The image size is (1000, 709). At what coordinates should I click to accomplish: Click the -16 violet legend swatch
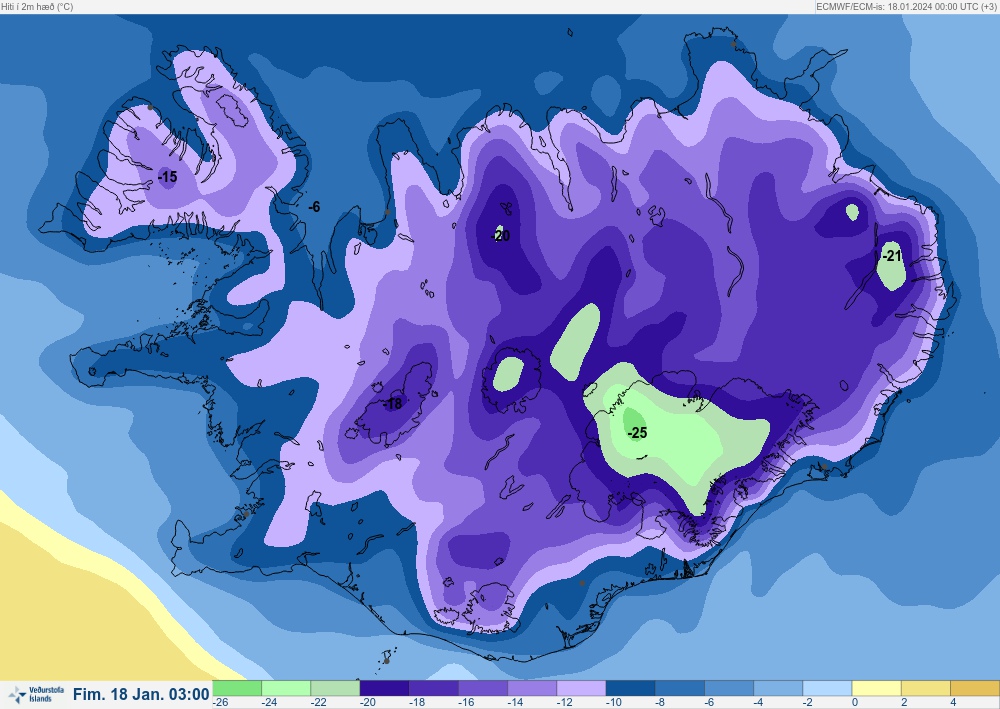coord(483,688)
